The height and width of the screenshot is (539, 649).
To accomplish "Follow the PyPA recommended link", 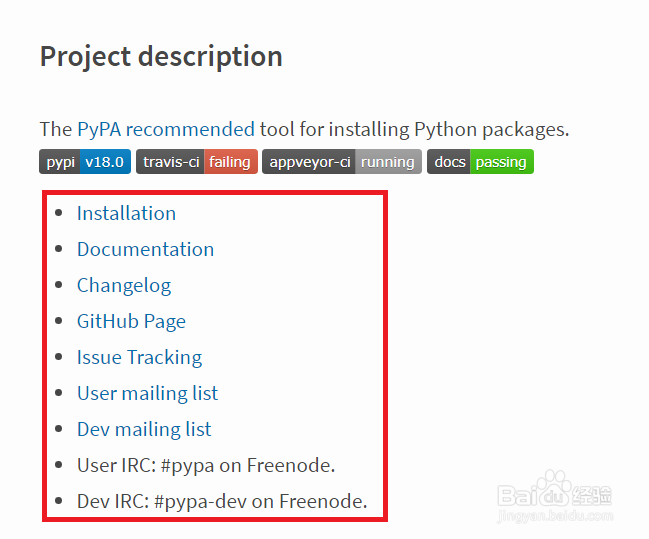I will [x=166, y=129].
